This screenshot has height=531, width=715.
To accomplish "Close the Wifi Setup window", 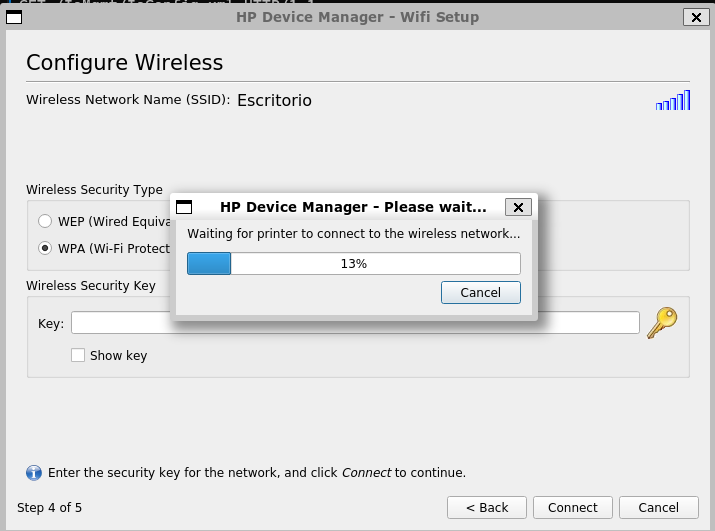I will coord(693,17).
